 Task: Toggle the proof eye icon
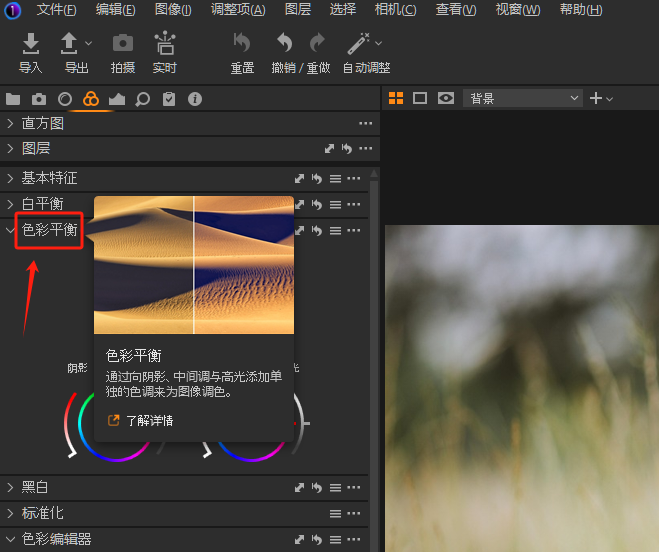(445, 98)
